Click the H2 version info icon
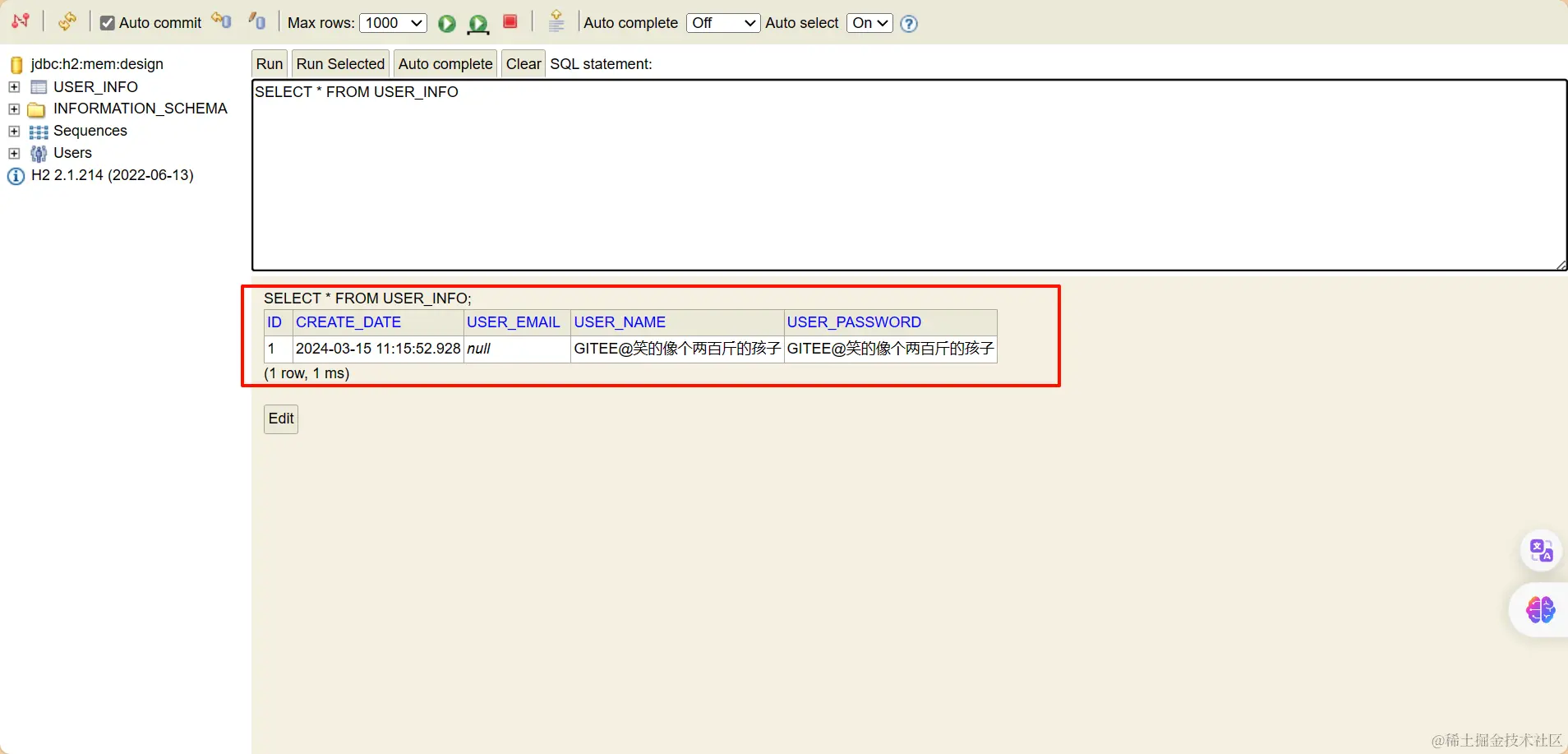1568x754 pixels. [x=16, y=176]
